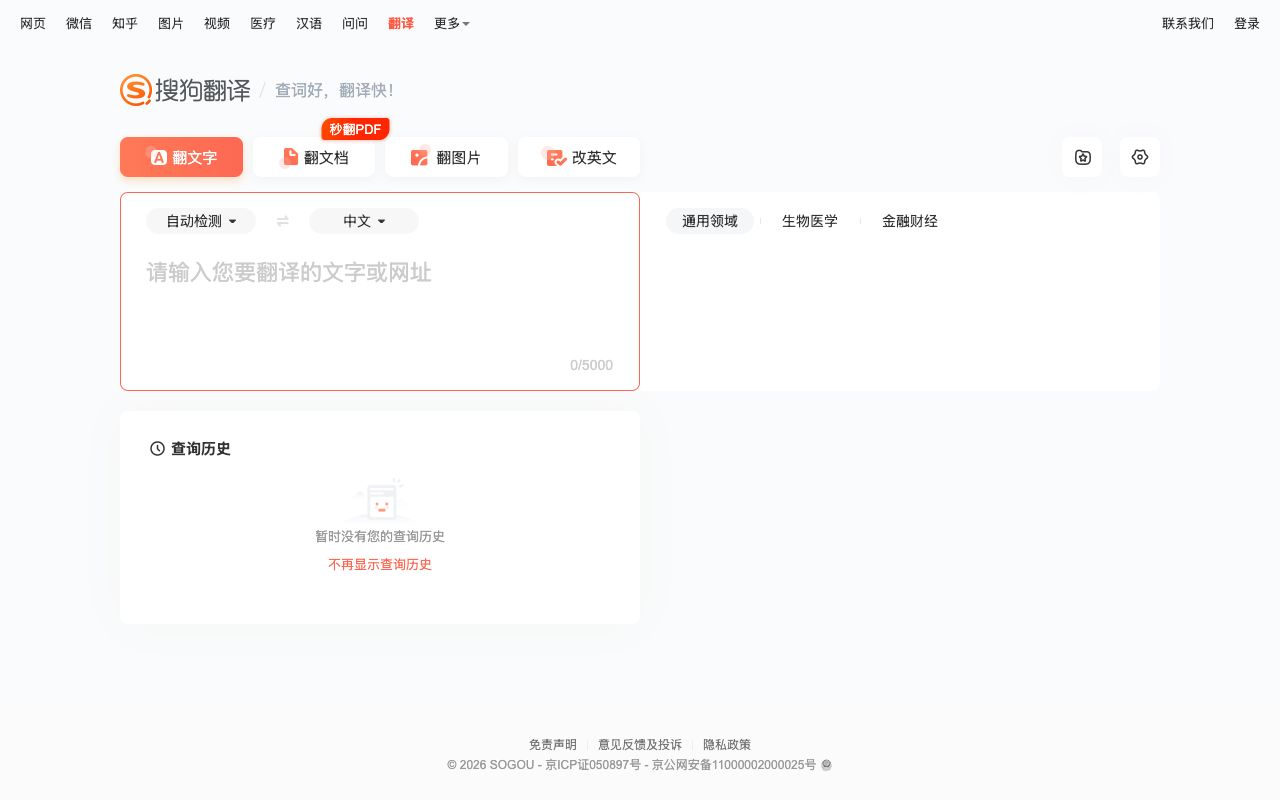Open the 更多 dropdown in the top navigation
The height and width of the screenshot is (800, 1280).
(451, 23)
